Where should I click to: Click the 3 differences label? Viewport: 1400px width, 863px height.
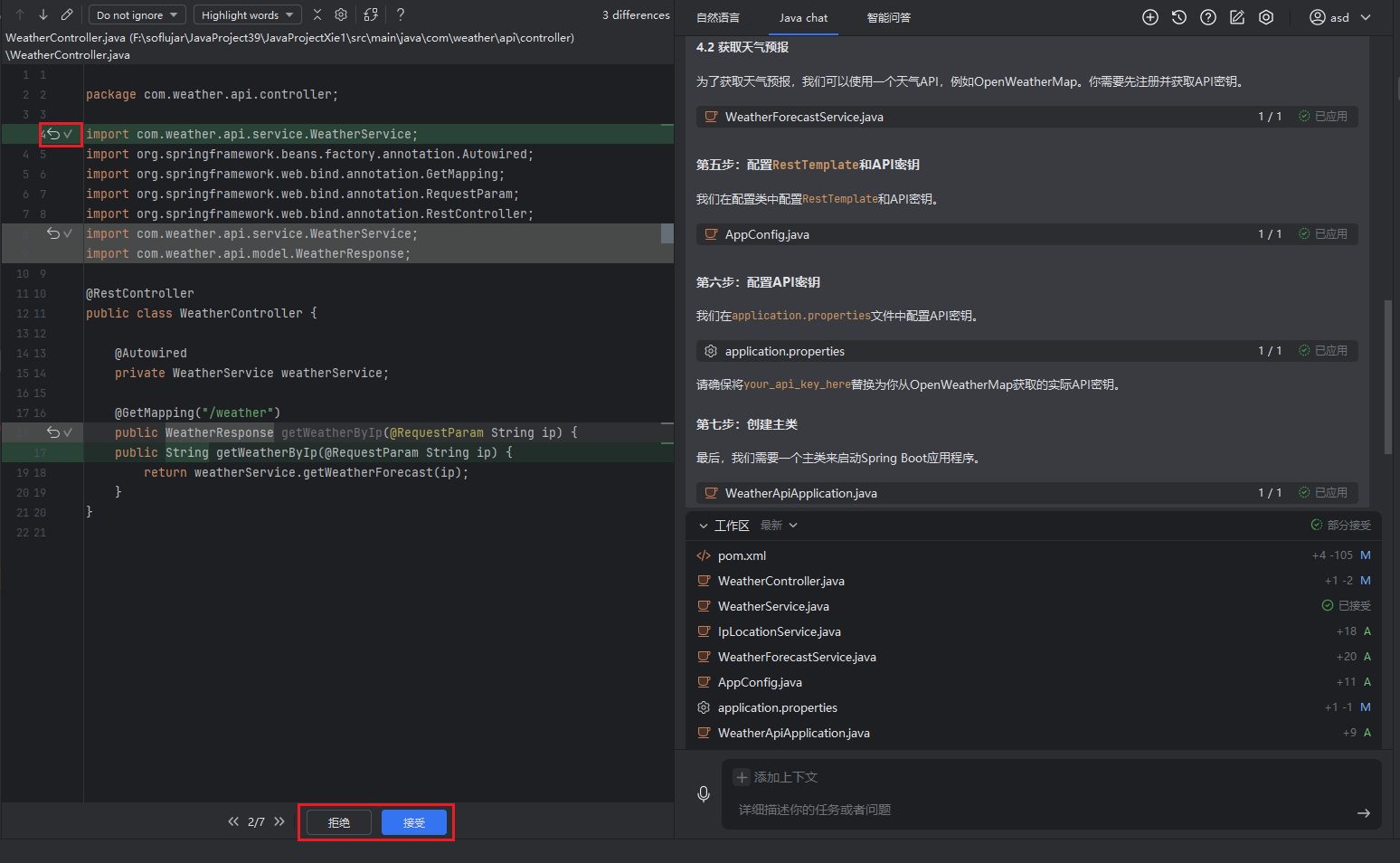click(x=636, y=15)
